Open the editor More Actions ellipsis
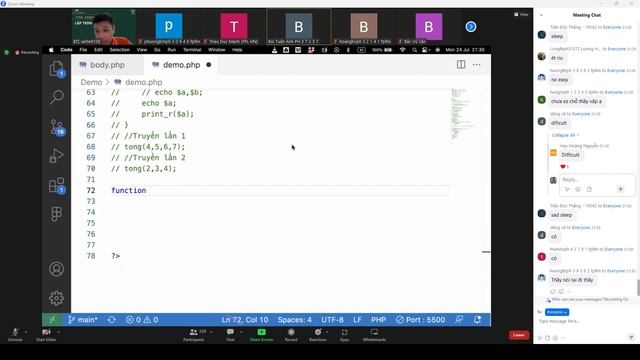 [x=476, y=64]
